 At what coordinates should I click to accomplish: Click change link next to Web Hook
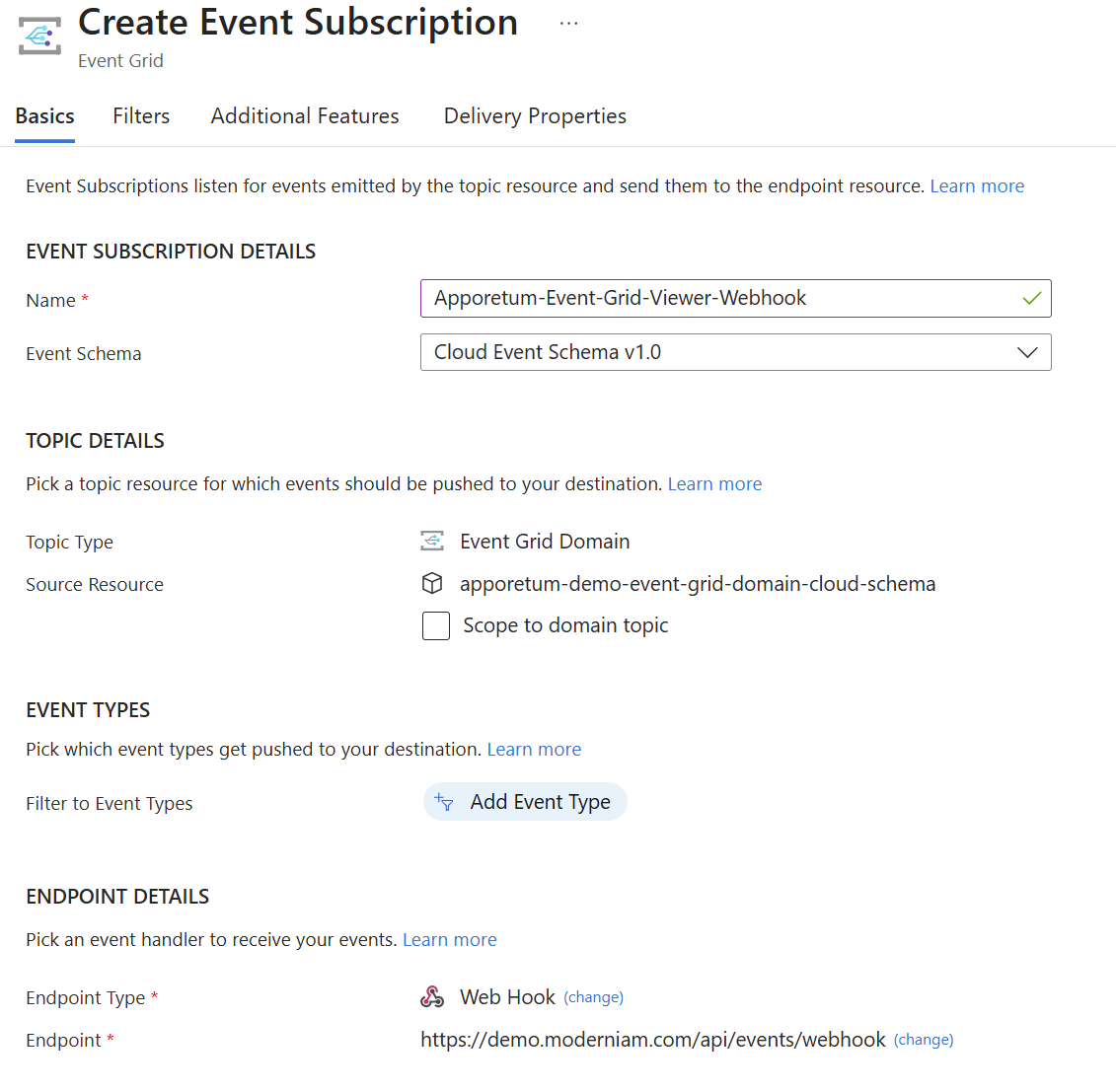594,997
